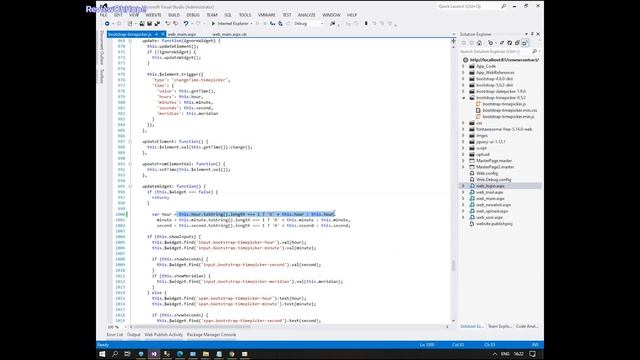This screenshot has width=640, height=360.
Task: Open the TEAM menu
Action: (212, 15)
